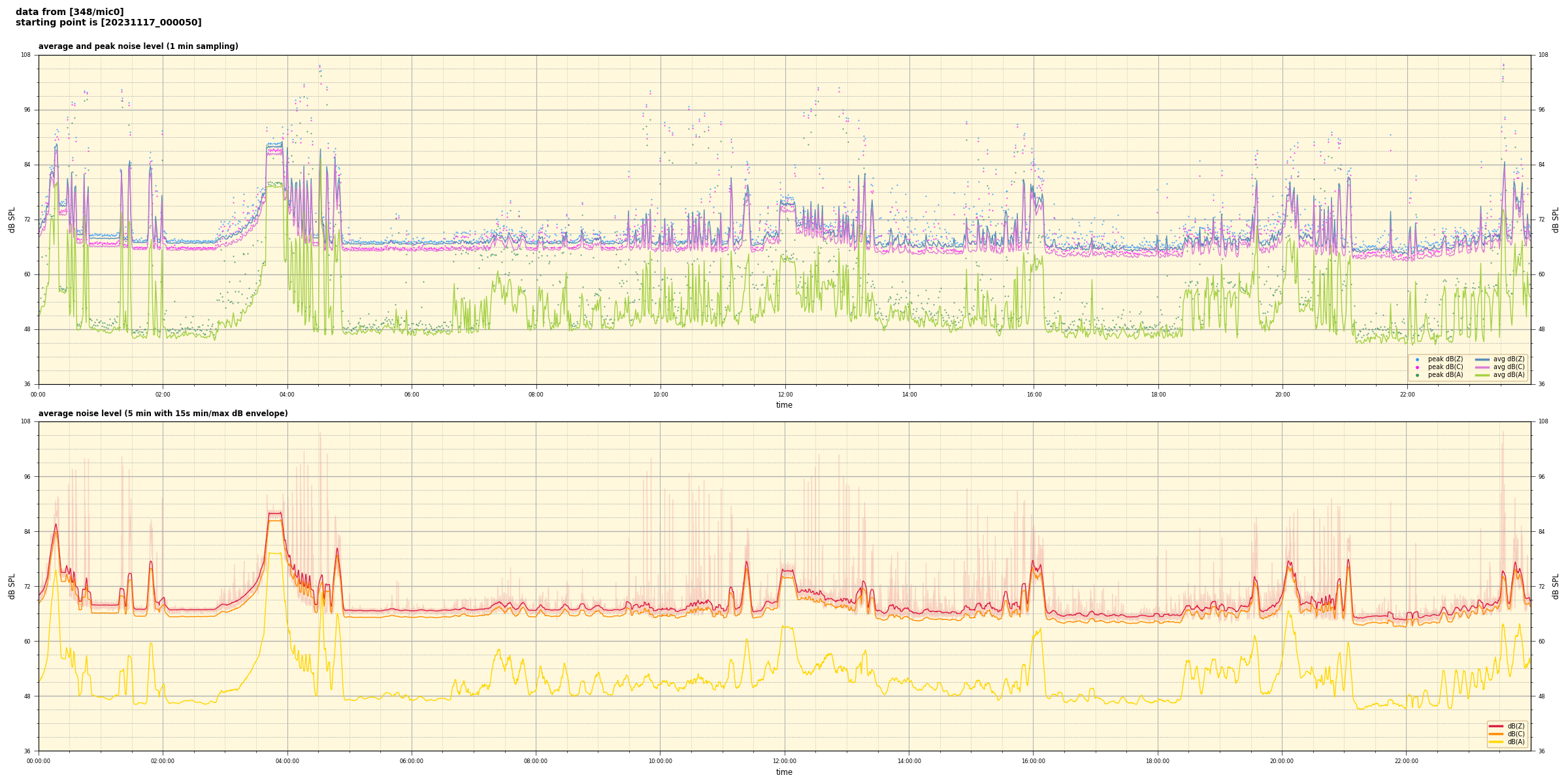Click the 16:00:00 tick on lower time axis
This screenshot has width=1568, height=784.
pos(1033,761)
